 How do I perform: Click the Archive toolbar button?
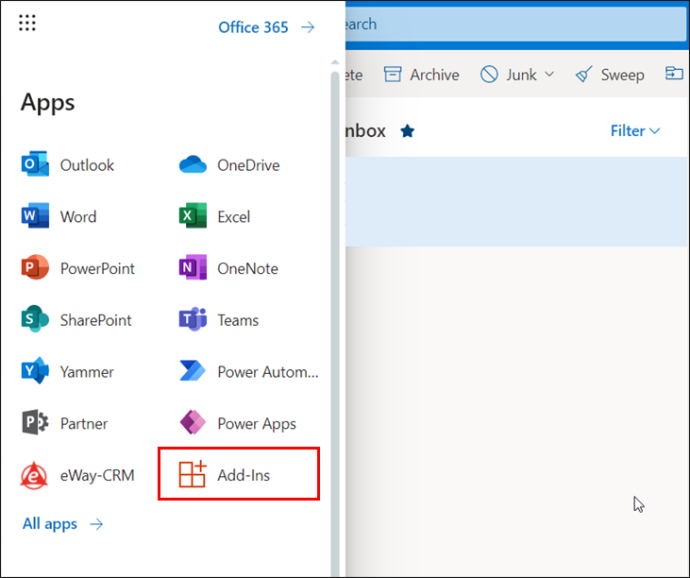(421, 74)
